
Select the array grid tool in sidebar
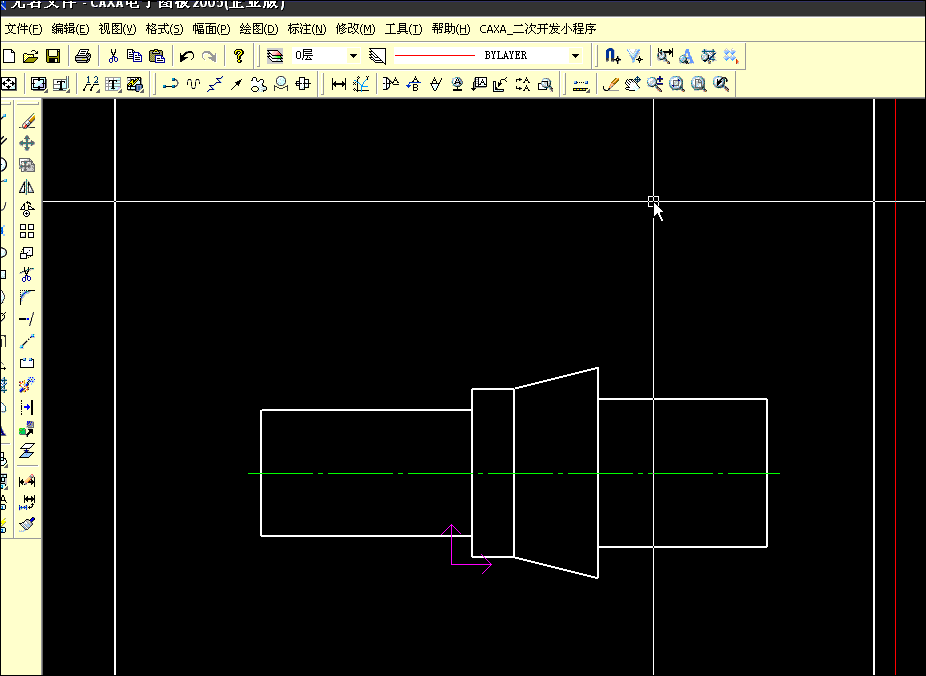click(27, 231)
